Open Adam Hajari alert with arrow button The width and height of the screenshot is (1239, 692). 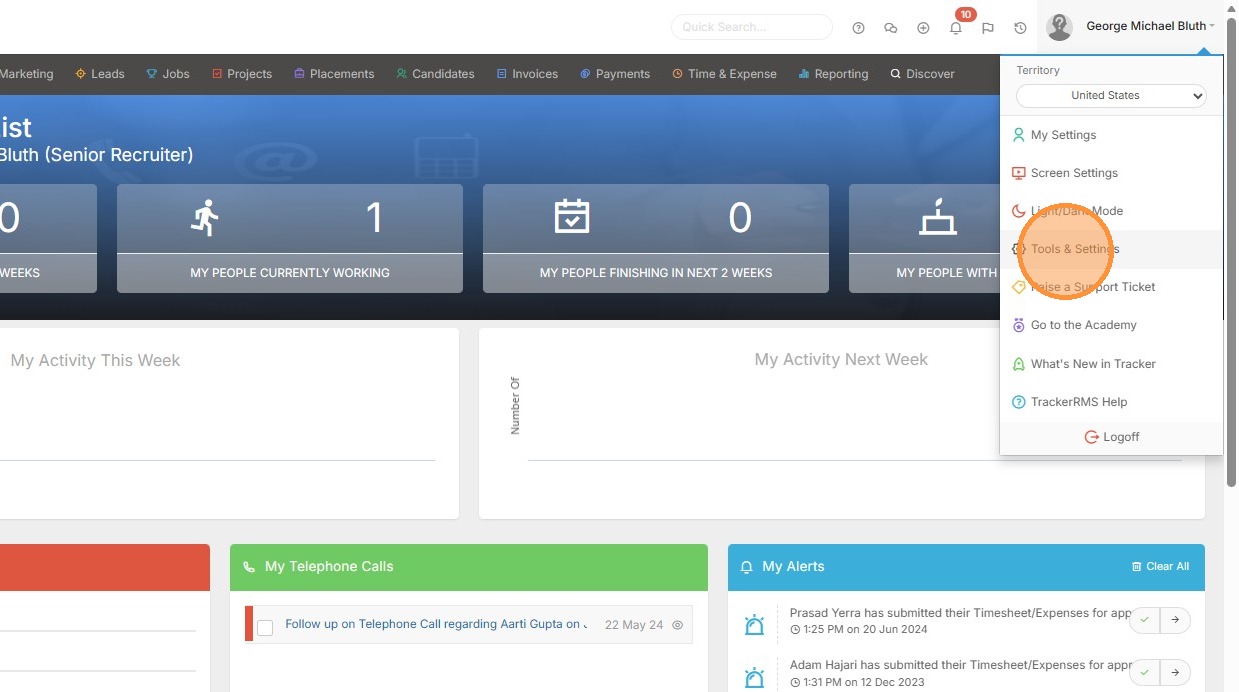click(x=1175, y=672)
